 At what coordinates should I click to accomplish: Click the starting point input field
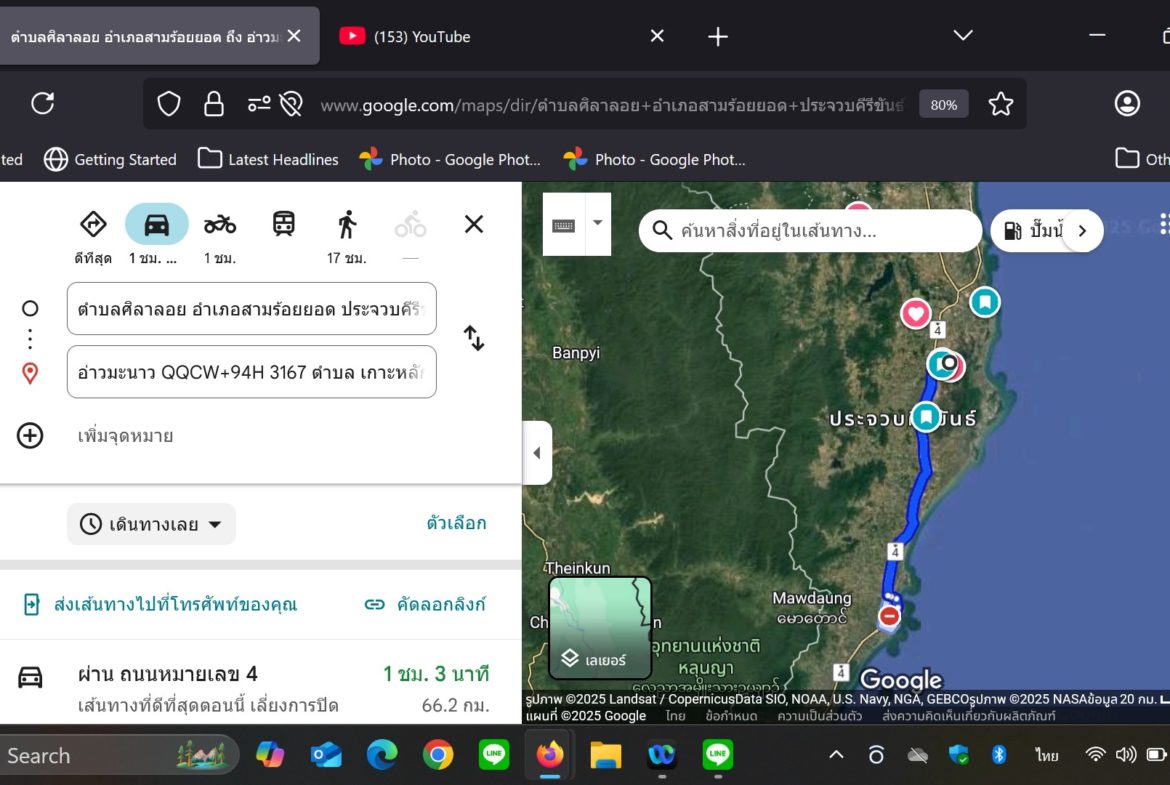click(251, 309)
